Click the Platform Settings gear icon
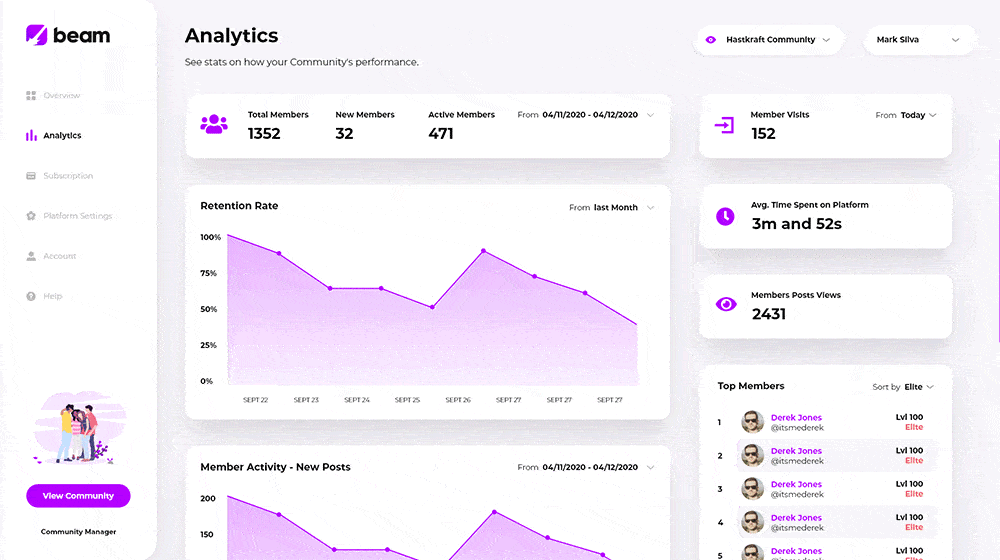This screenshot has width=1000, height=560. [x=31, y=216]
